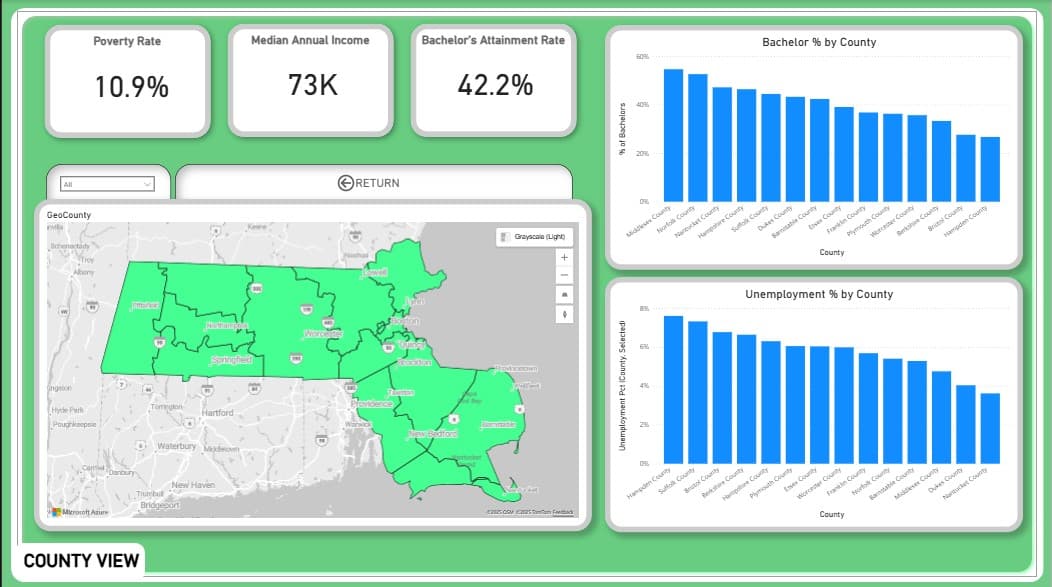Open the TomTom Feedback link
1052x587 pixels.
pyautogui.click(x=560, y=511)
